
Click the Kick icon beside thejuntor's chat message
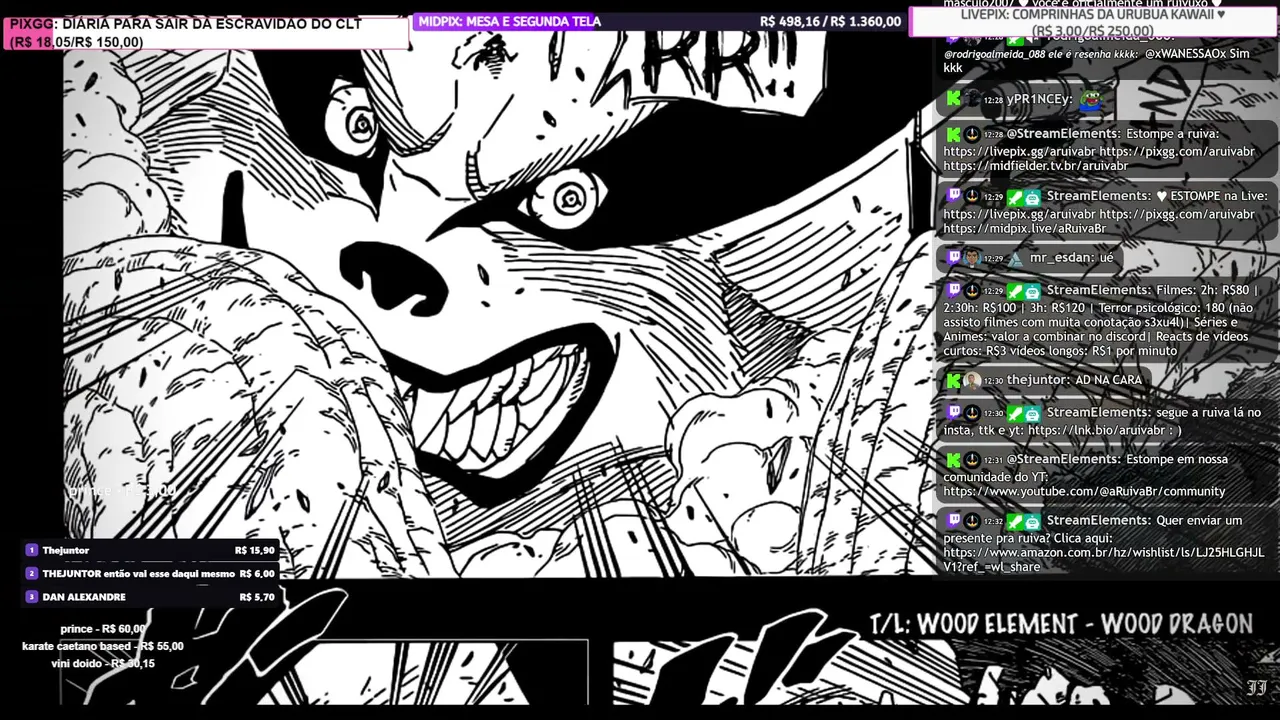pyautogui.click(x=953, y=380)
